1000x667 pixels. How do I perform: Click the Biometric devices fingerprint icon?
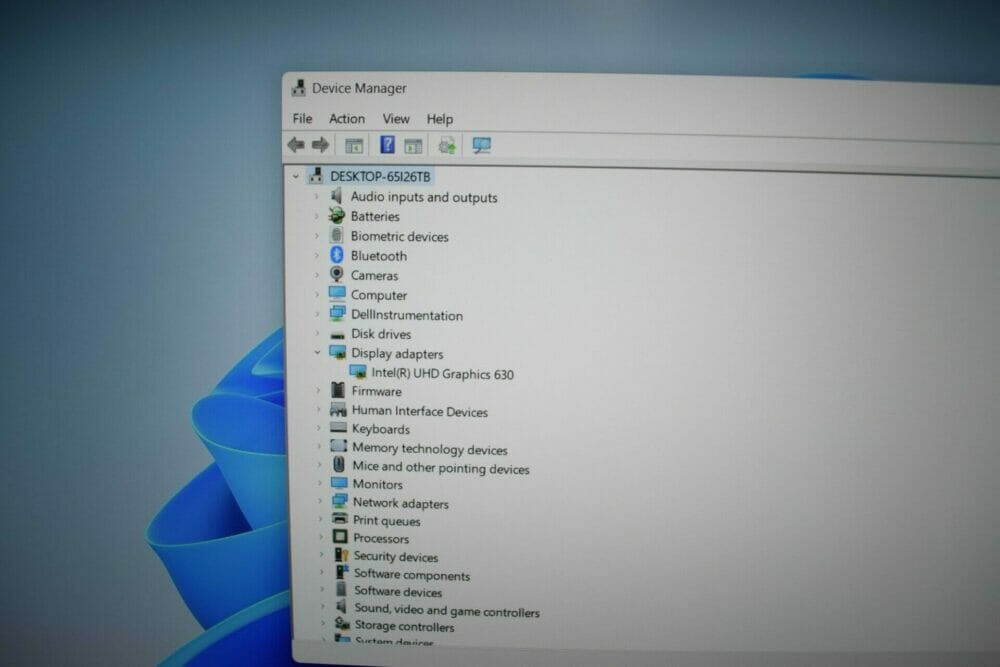pyautogui.click(x=337, y=235)
